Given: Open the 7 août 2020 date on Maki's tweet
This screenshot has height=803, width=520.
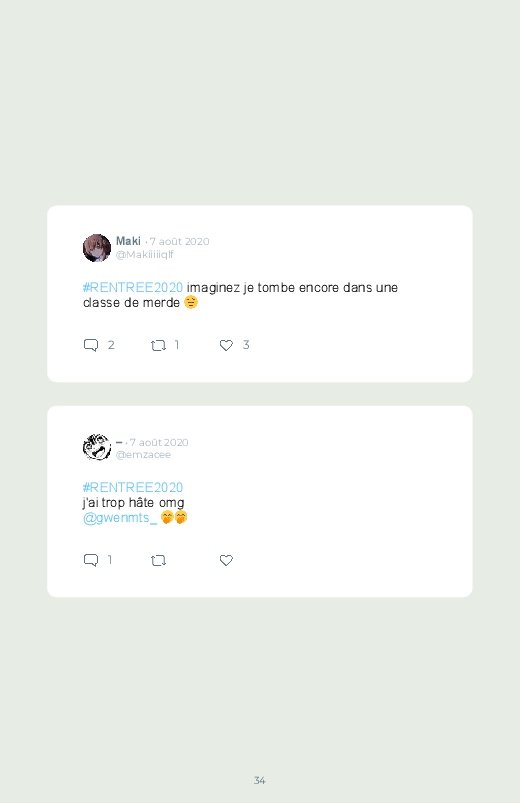Looking at the screenshot, I should (x=179, y=242).
